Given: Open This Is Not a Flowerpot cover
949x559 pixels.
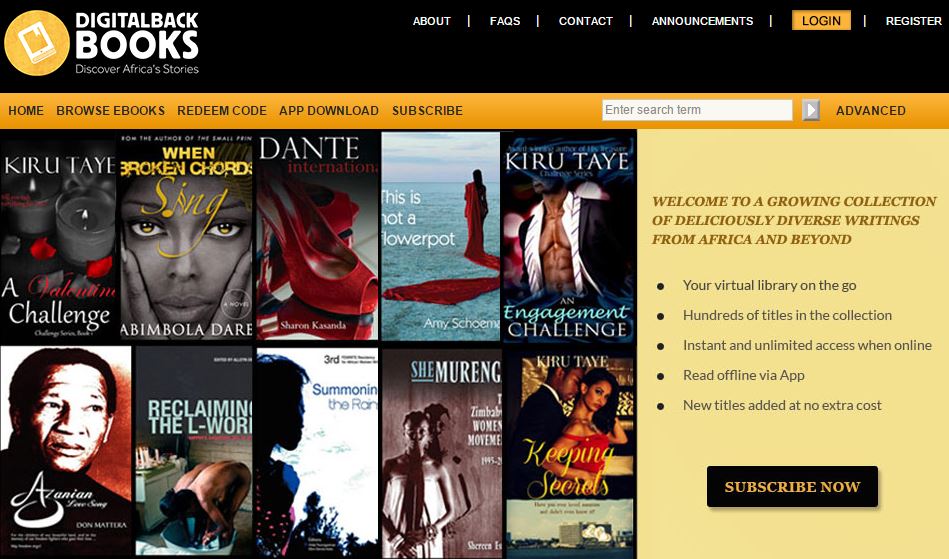Looking at the screenshot, I should point(441,236).
